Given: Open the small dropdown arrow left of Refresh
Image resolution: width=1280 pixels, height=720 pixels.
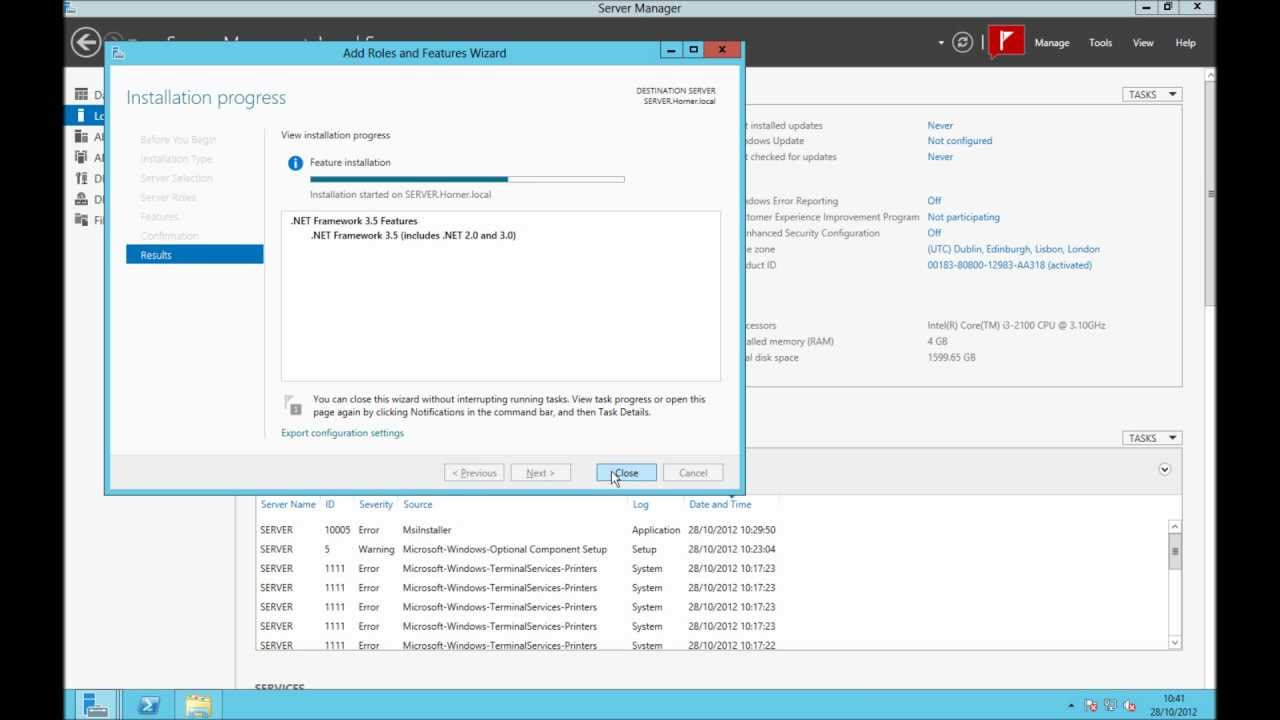Looking at the screenshot, I should coord(941,43).
